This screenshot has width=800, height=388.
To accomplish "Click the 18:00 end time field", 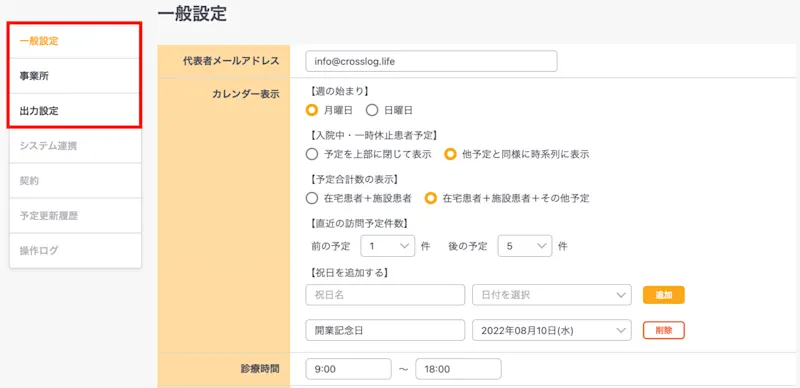I will (x=458, y=369).
